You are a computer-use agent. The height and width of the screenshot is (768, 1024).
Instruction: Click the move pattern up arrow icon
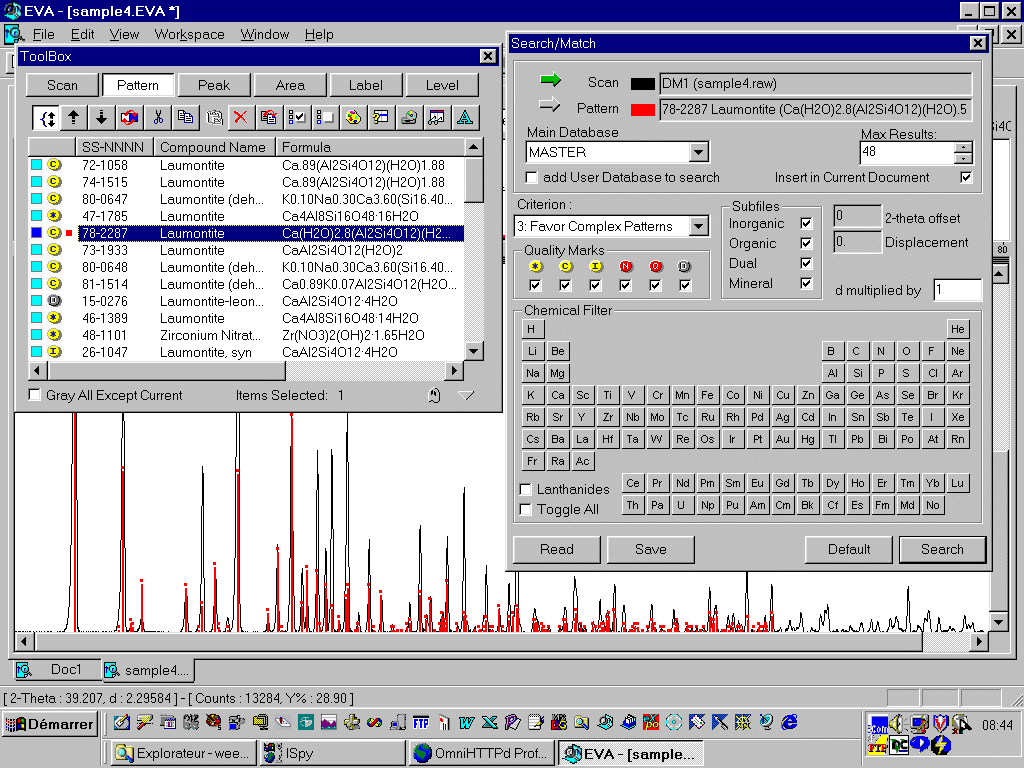74,118
